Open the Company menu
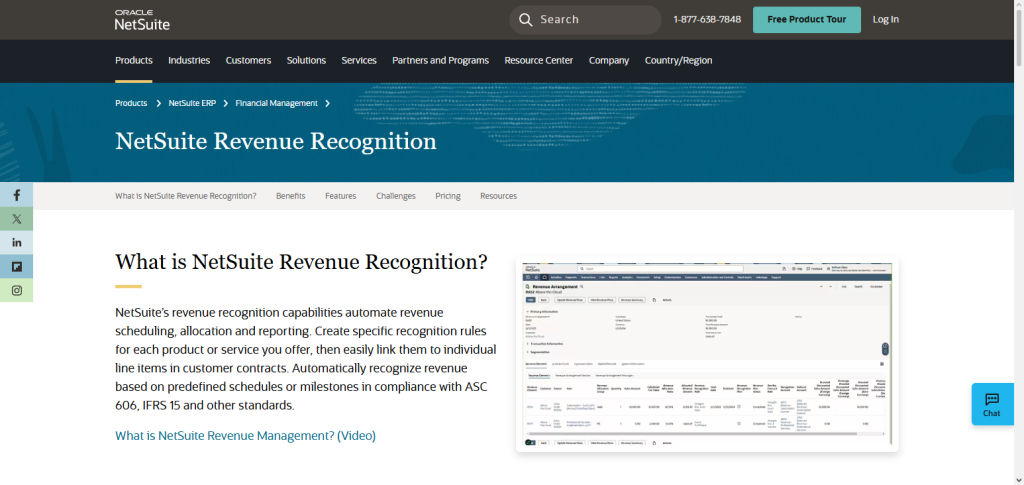1024x485 pixels. (x=609, y=60)
